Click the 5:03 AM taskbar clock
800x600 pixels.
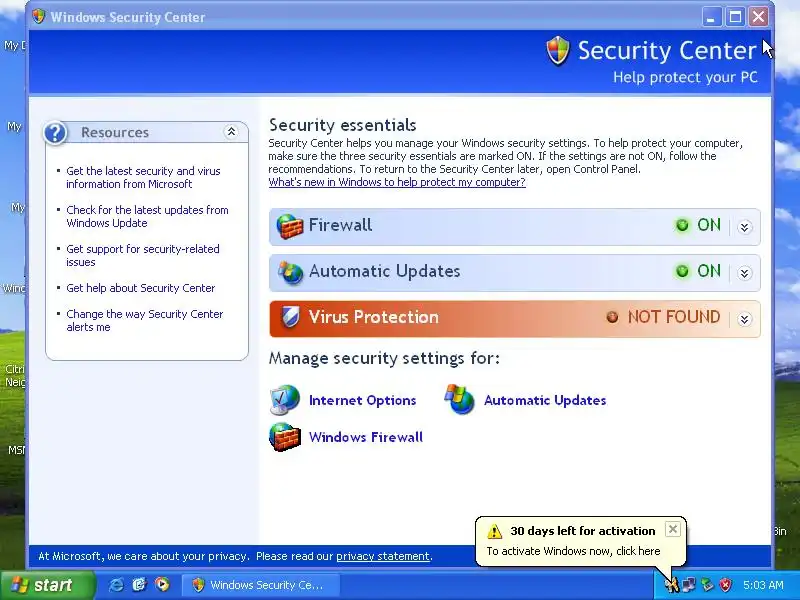(x=763, y=585)
